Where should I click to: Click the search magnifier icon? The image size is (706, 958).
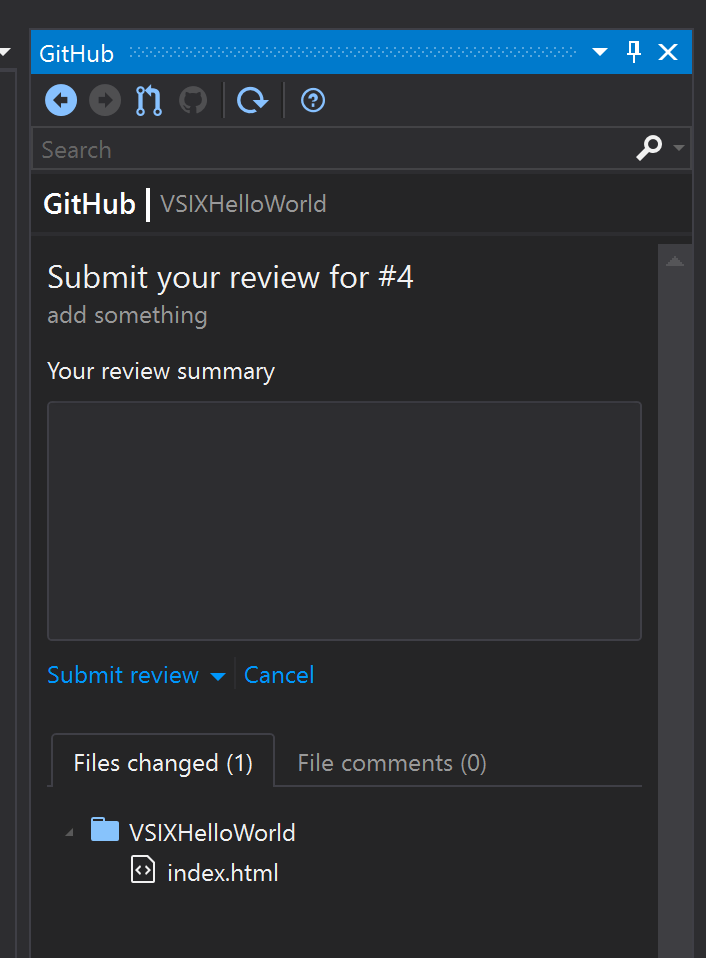click(649, 148)
